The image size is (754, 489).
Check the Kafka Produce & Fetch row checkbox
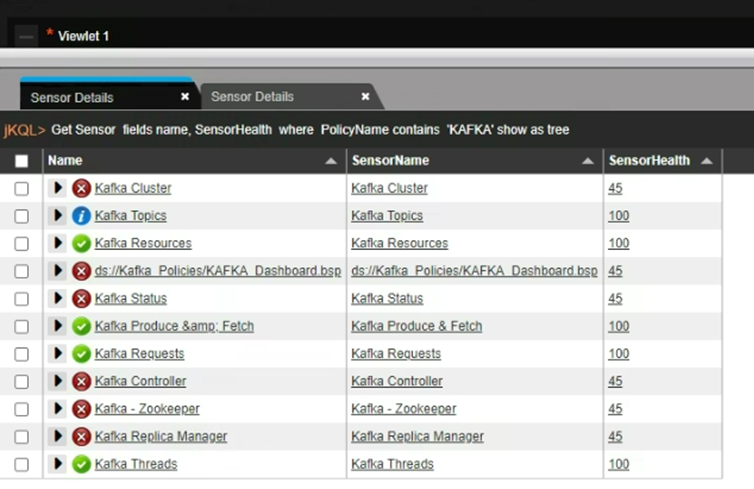21,327
